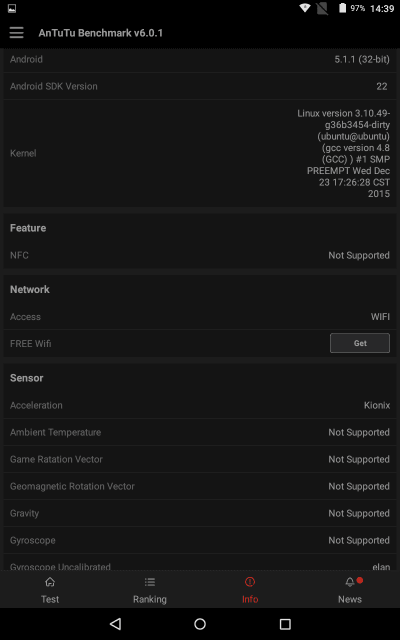
Task: Tap the NFC Not Supported row
Action: point(200,255)
